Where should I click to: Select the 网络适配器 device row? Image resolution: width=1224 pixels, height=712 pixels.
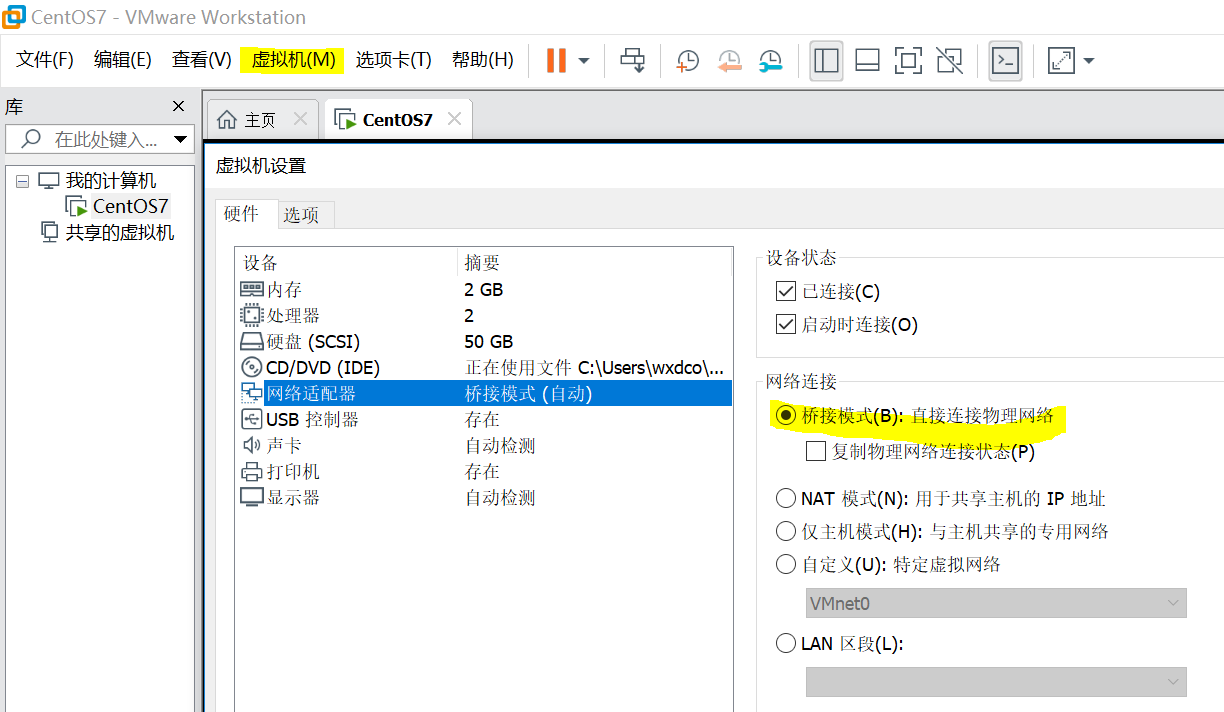pyautogui.click(x=486, y=394)
